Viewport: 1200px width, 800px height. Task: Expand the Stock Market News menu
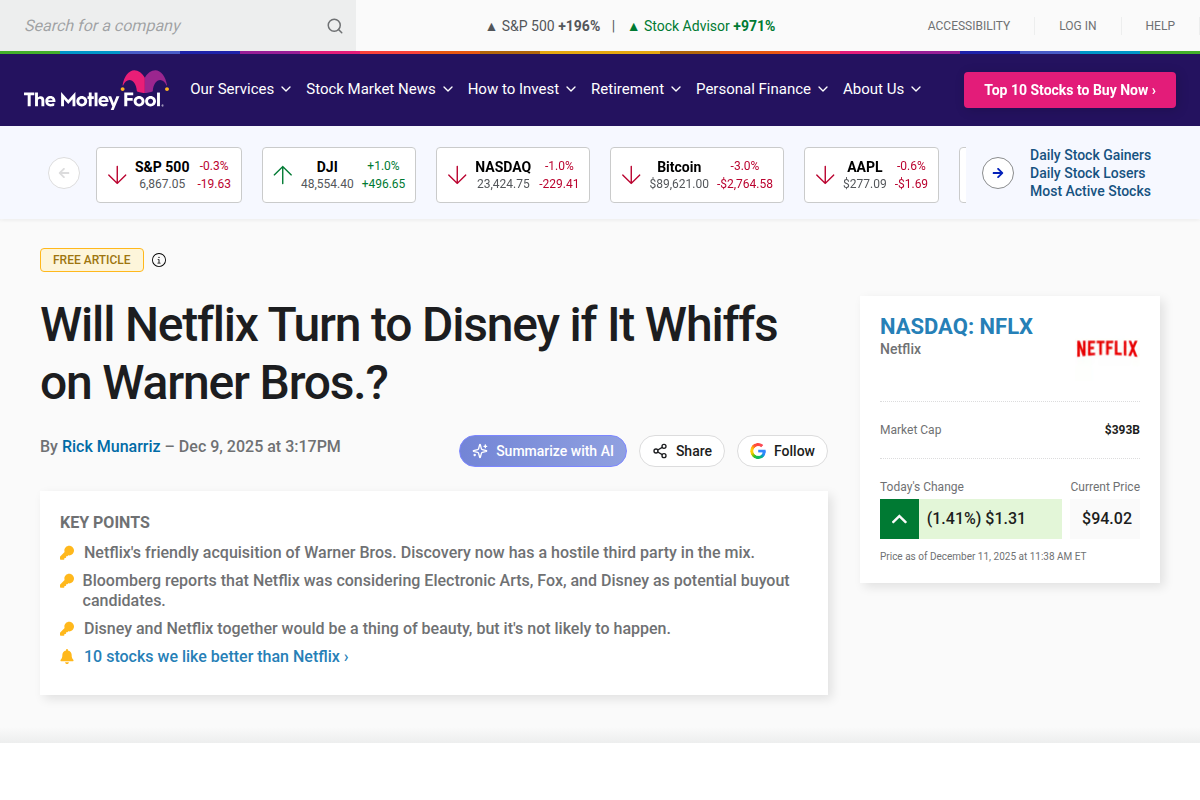coord(380,89)
